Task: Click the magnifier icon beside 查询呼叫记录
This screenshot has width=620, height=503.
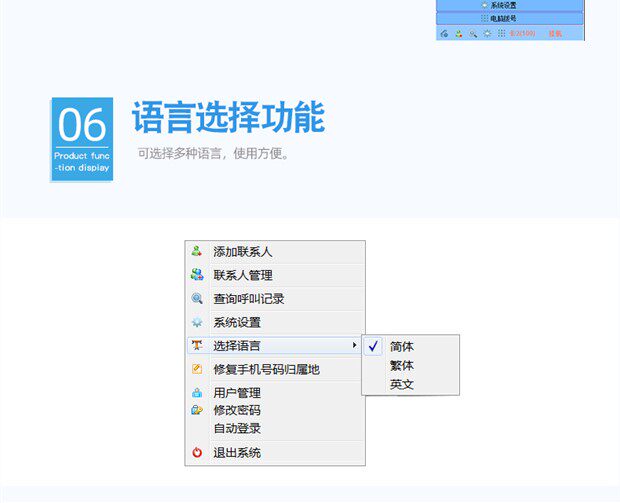Action: 197,298
